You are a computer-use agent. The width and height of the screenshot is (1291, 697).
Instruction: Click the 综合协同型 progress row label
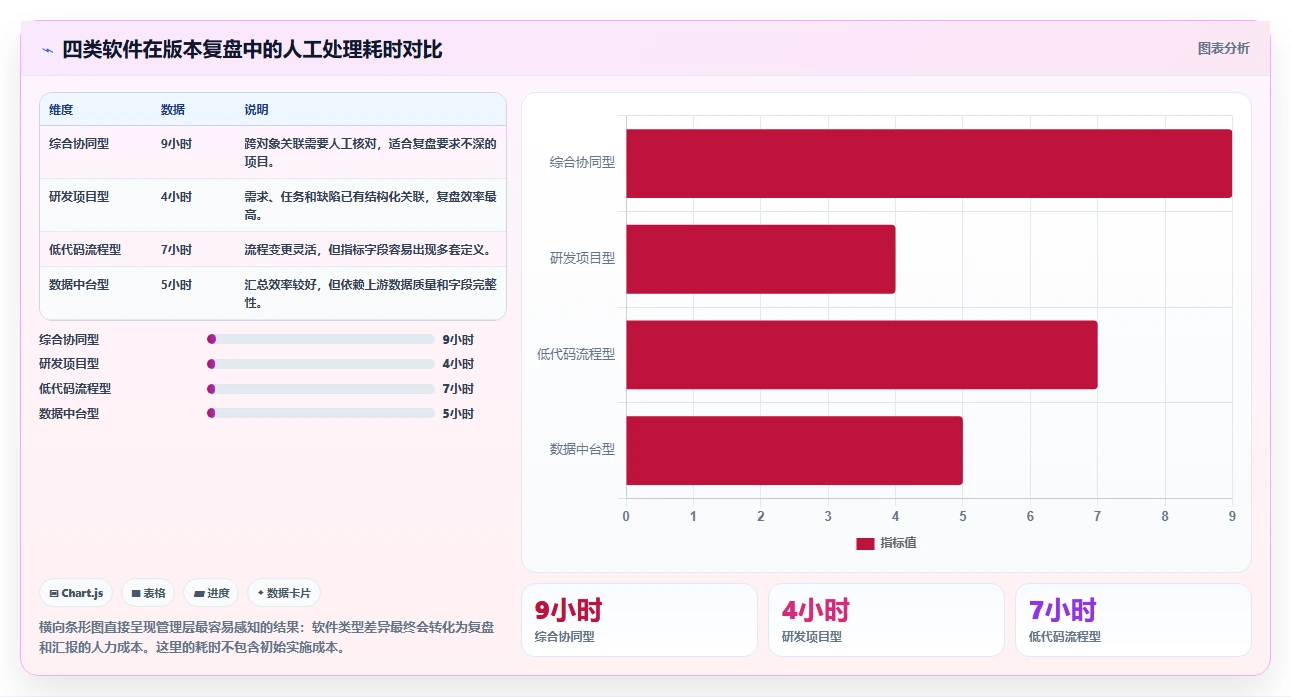coord(69,340)
